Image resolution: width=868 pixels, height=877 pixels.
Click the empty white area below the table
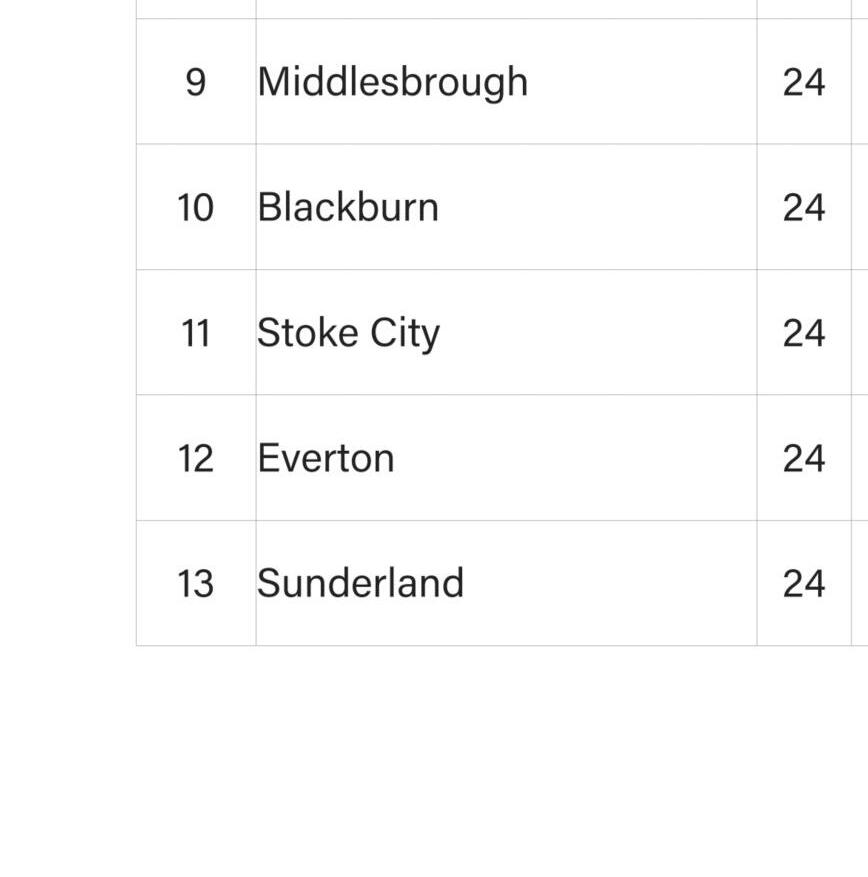[x=434, y=760]
